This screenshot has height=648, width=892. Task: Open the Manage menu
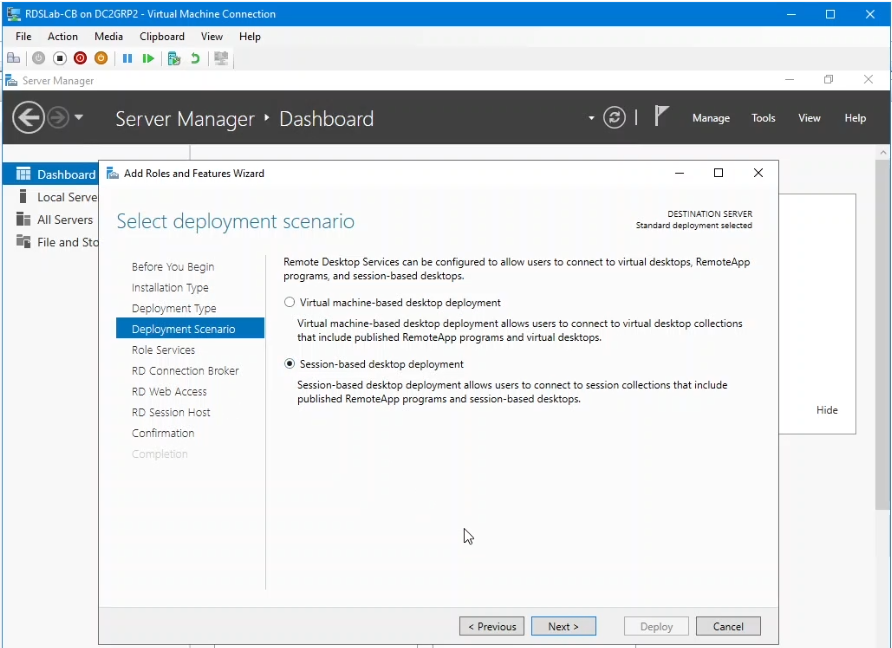pyautogui.click(x=711, y=118)
